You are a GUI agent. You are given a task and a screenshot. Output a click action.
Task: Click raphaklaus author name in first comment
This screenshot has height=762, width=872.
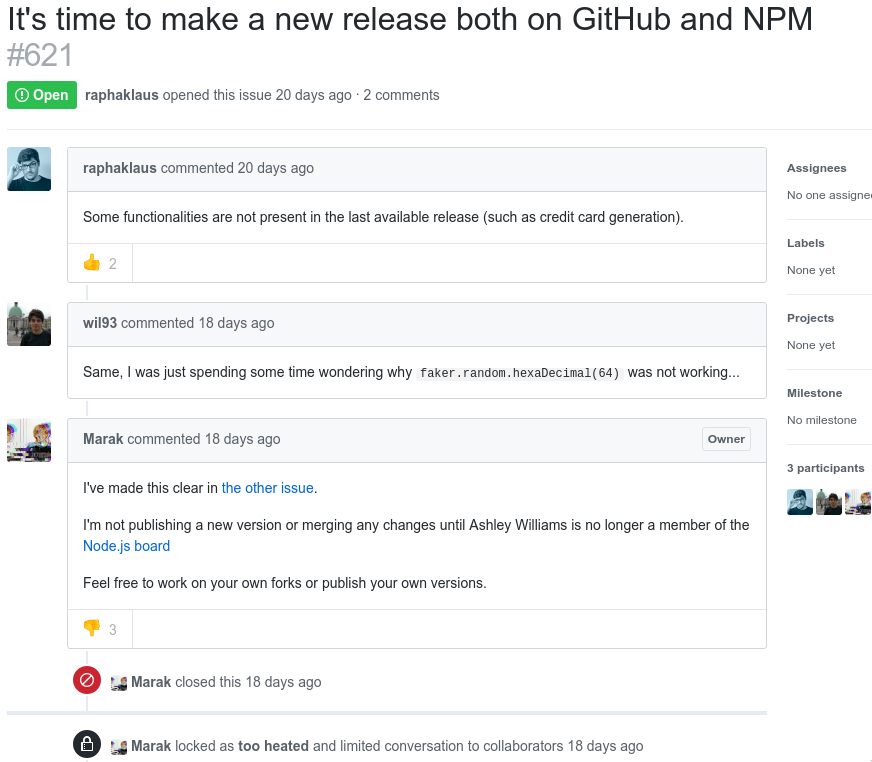pos(120,168)
